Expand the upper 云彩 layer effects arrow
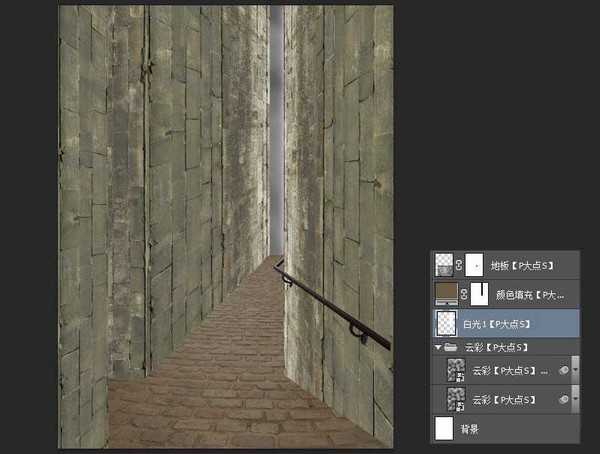600x454 pixels. [574, 372]
